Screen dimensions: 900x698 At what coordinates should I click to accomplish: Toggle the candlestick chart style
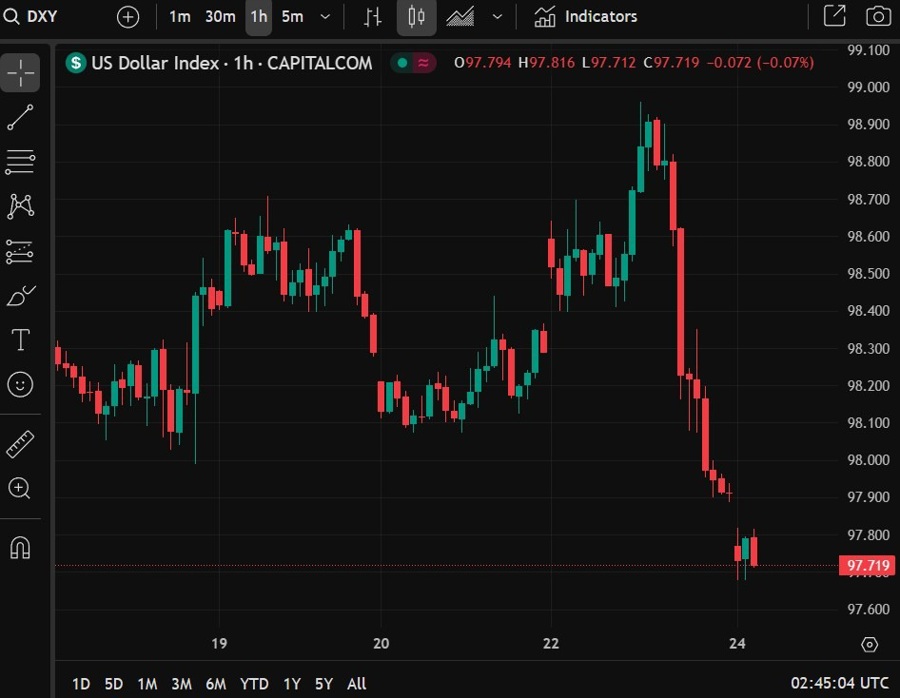(416, 16)
